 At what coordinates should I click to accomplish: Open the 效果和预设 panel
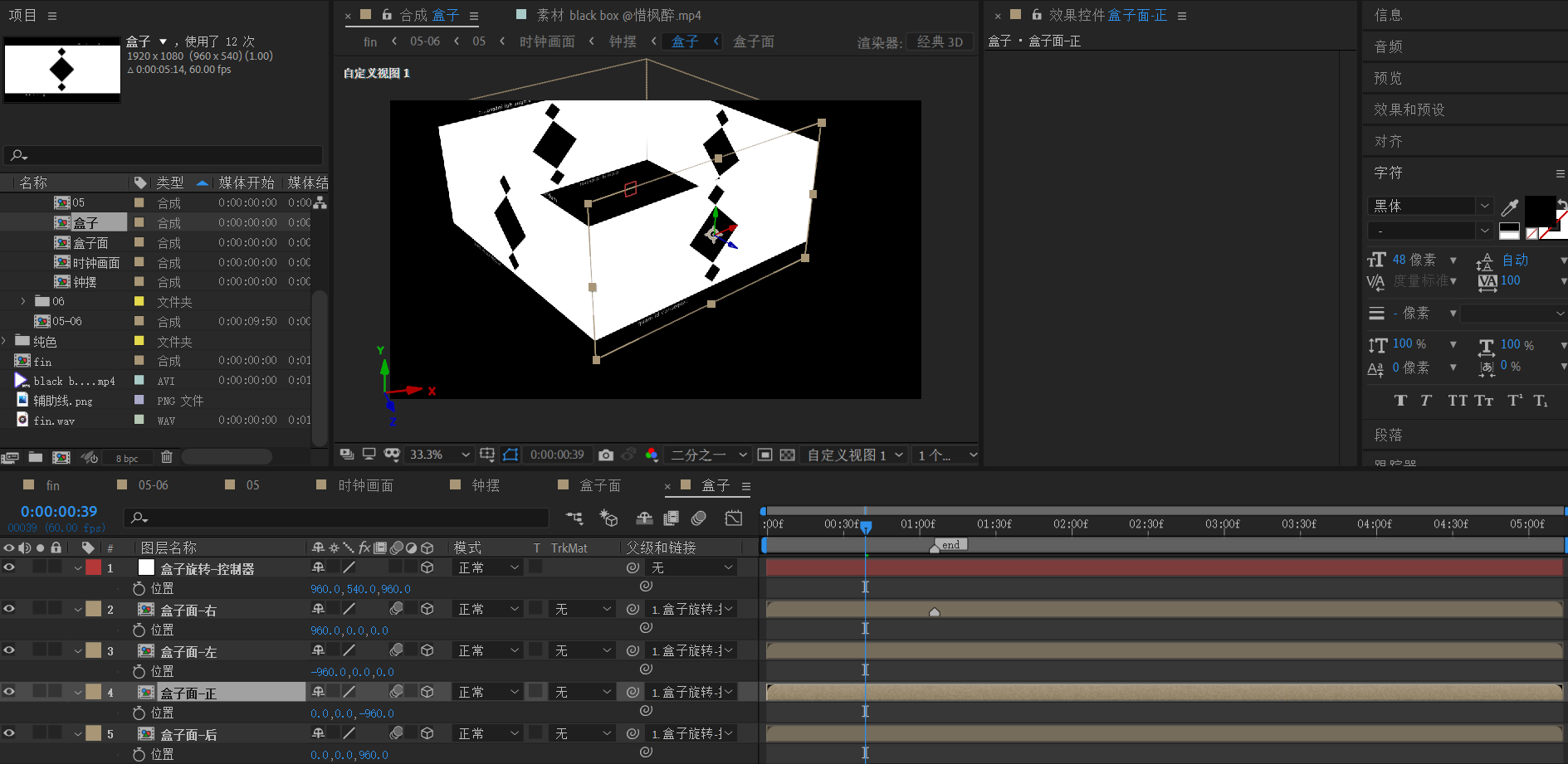pos(1409,109)
